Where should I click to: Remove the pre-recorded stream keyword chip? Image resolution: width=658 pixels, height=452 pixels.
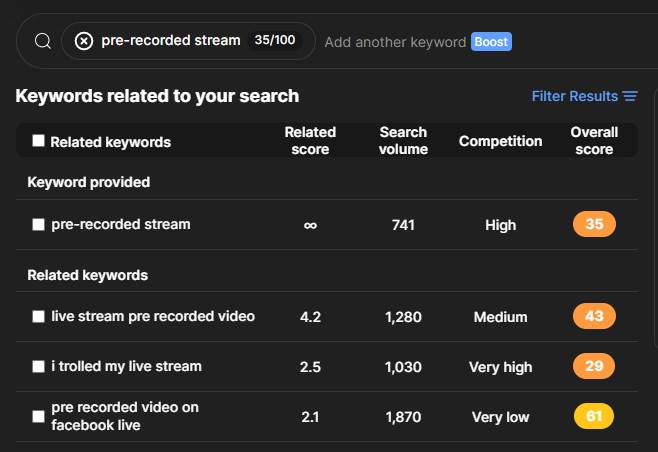point(84,41)
